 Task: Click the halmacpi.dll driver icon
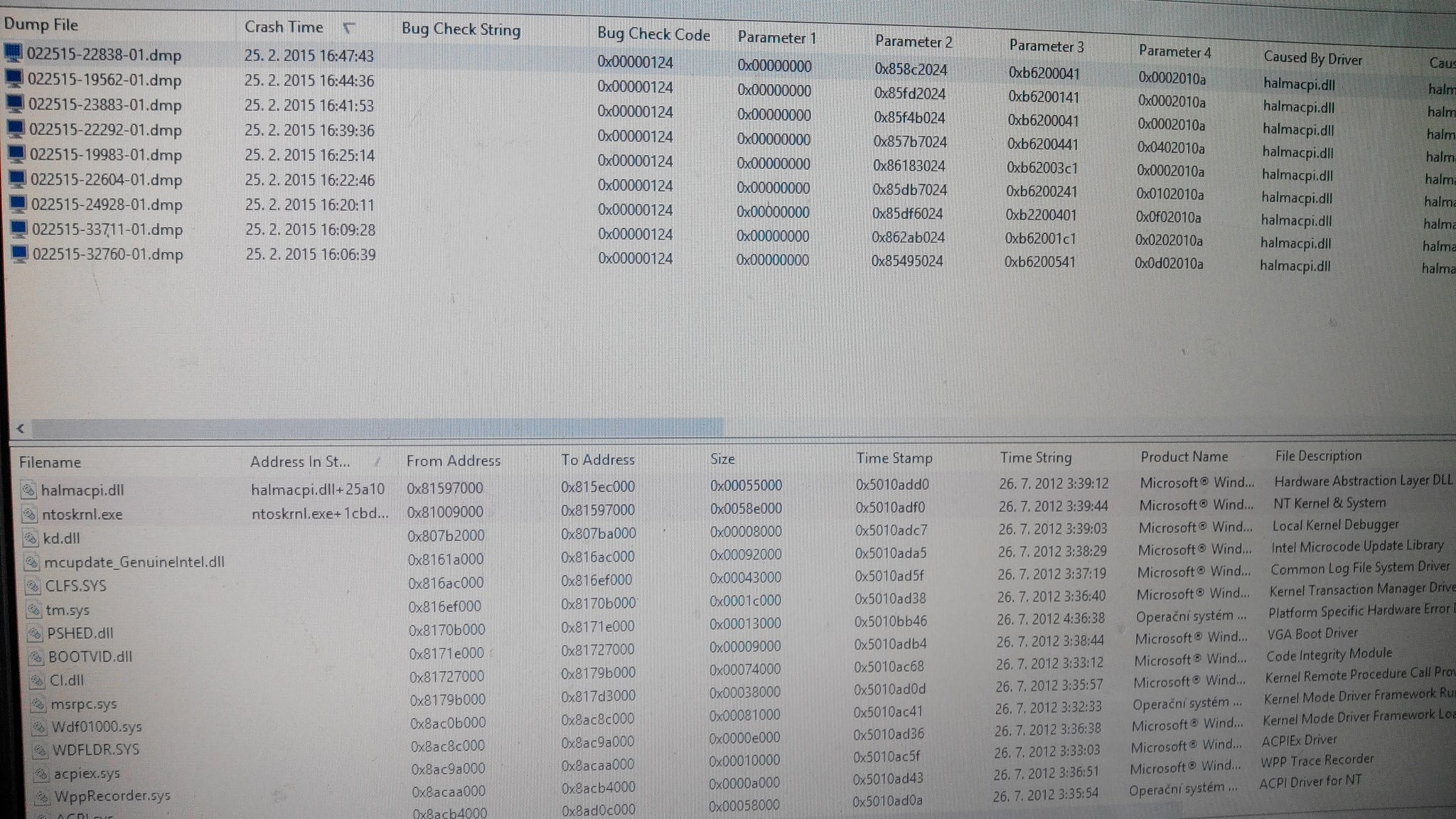click(28, 489)
